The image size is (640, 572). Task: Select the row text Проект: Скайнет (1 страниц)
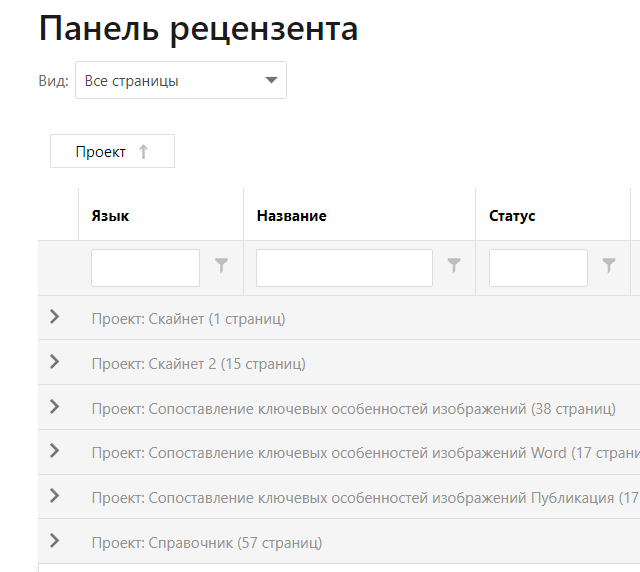pos(188,319)
